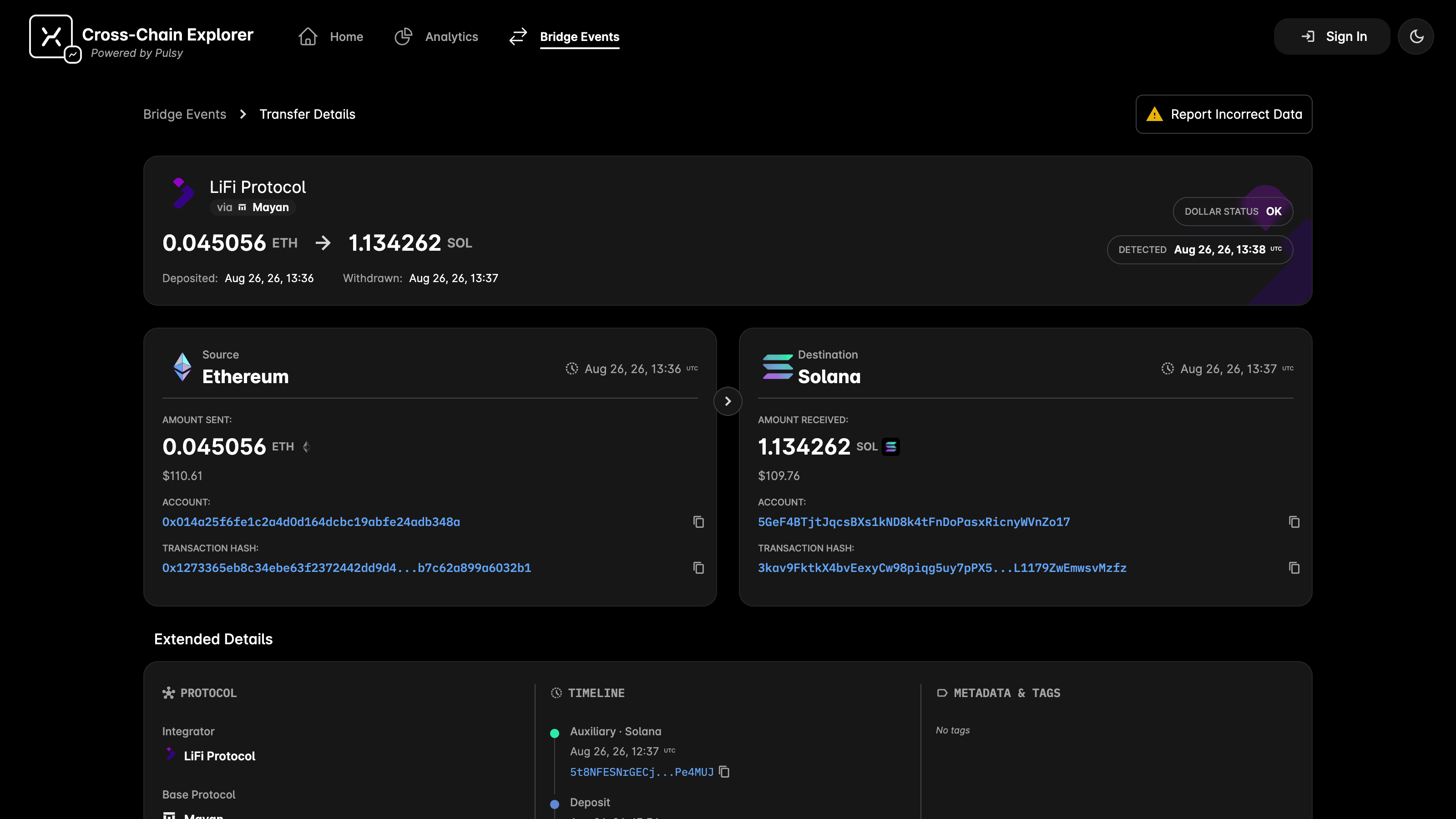Click the Ethereum source chain logo
The height and width of the screenshot is (819, 1456).
tap(182, 367)
